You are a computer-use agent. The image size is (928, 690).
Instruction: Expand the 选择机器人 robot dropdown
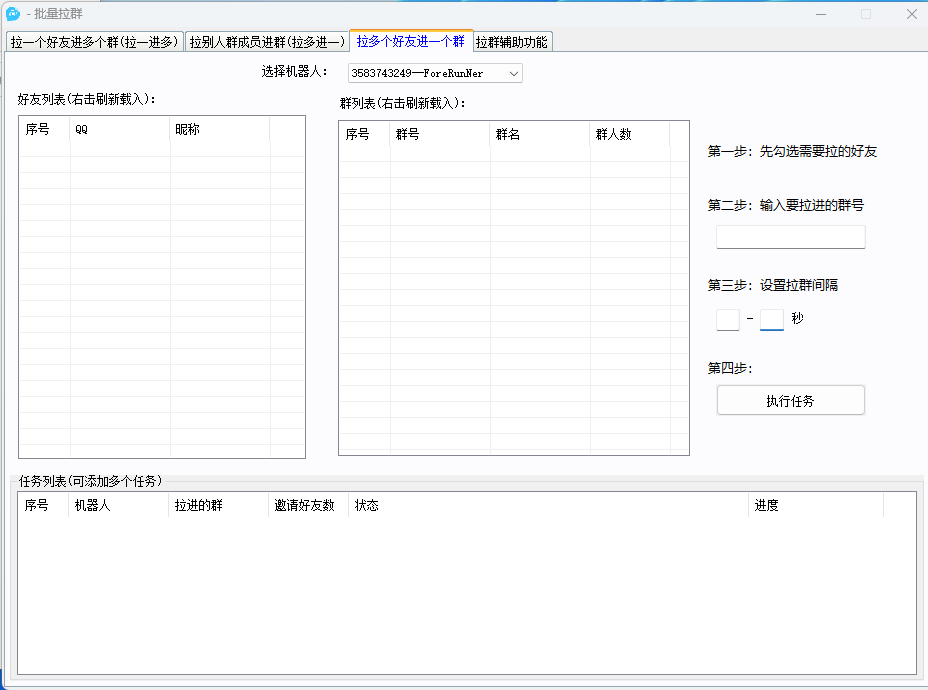513,73
